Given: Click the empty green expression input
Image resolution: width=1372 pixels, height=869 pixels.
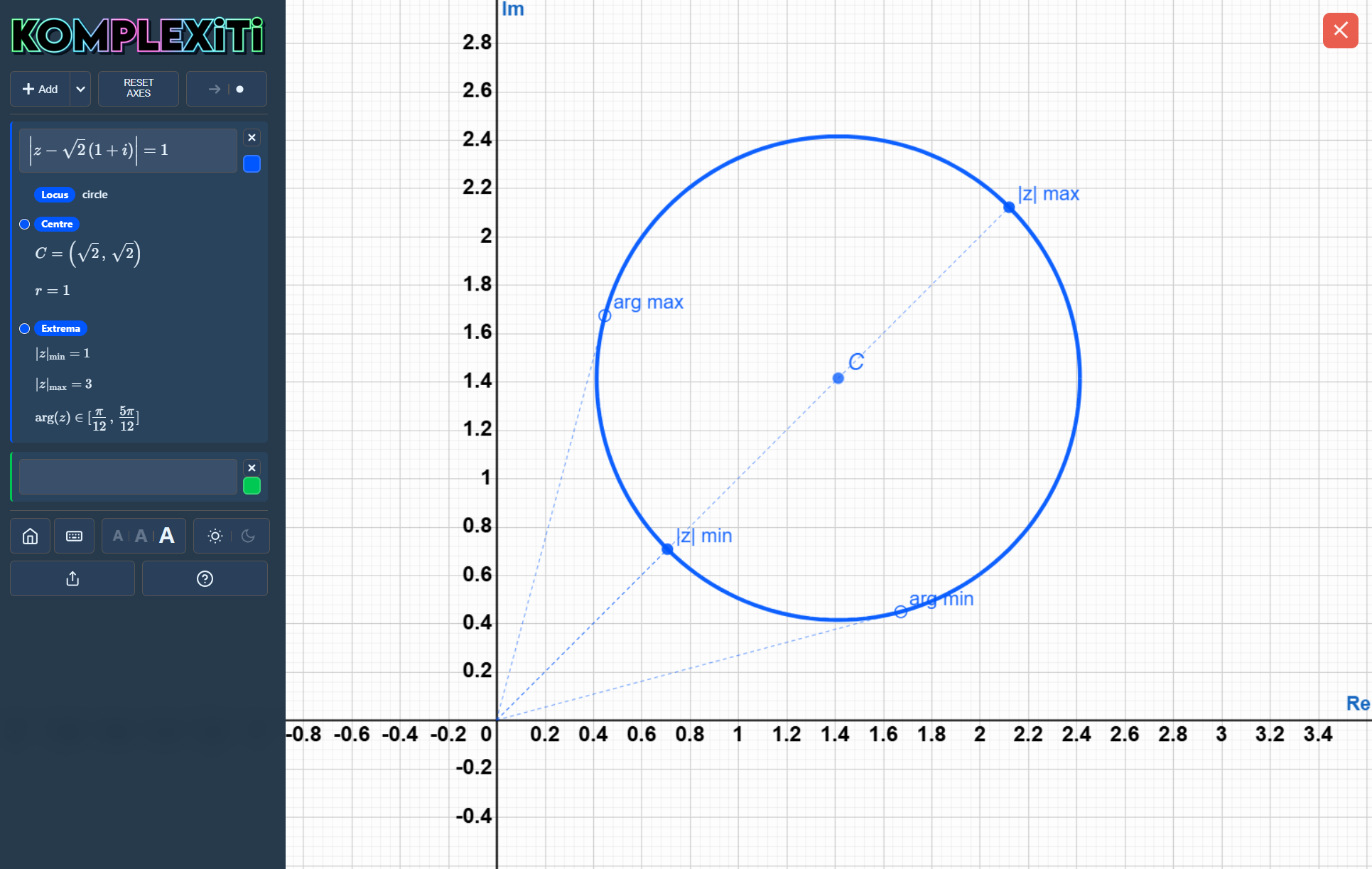Looking at the screenshot, I should tap(128, 477).
